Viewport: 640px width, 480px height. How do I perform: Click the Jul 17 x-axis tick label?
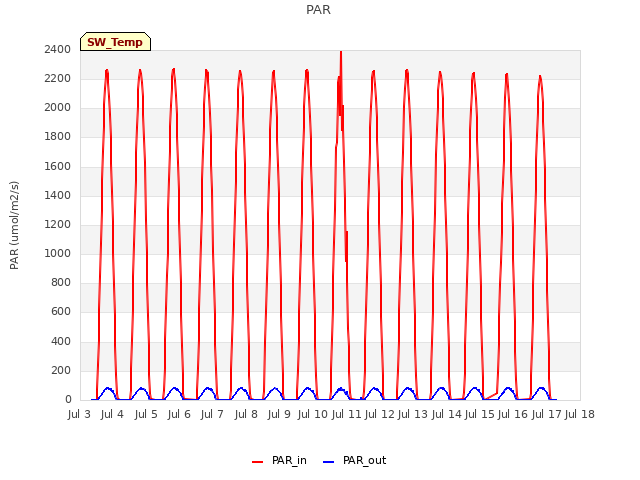click(x=547, y=414)
